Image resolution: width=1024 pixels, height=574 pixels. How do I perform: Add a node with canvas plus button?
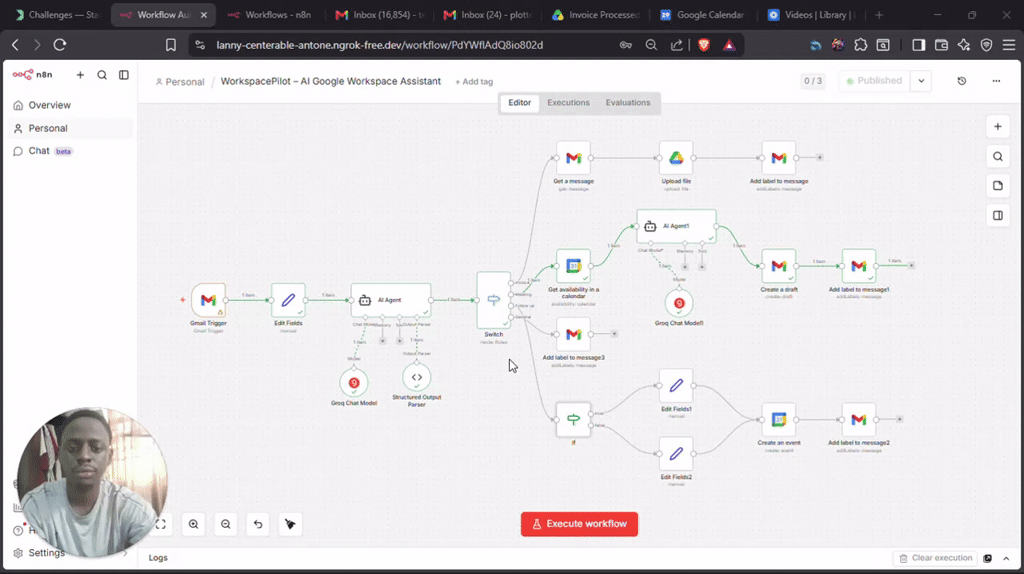(x=998, y=127)
